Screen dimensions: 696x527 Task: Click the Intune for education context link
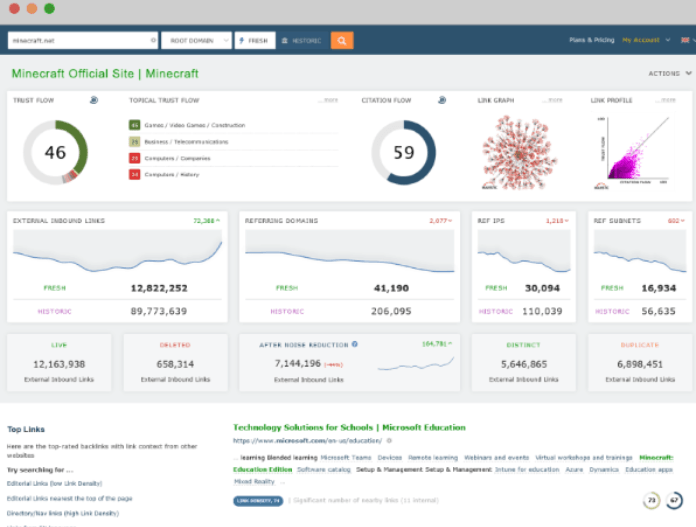[527, 470]
